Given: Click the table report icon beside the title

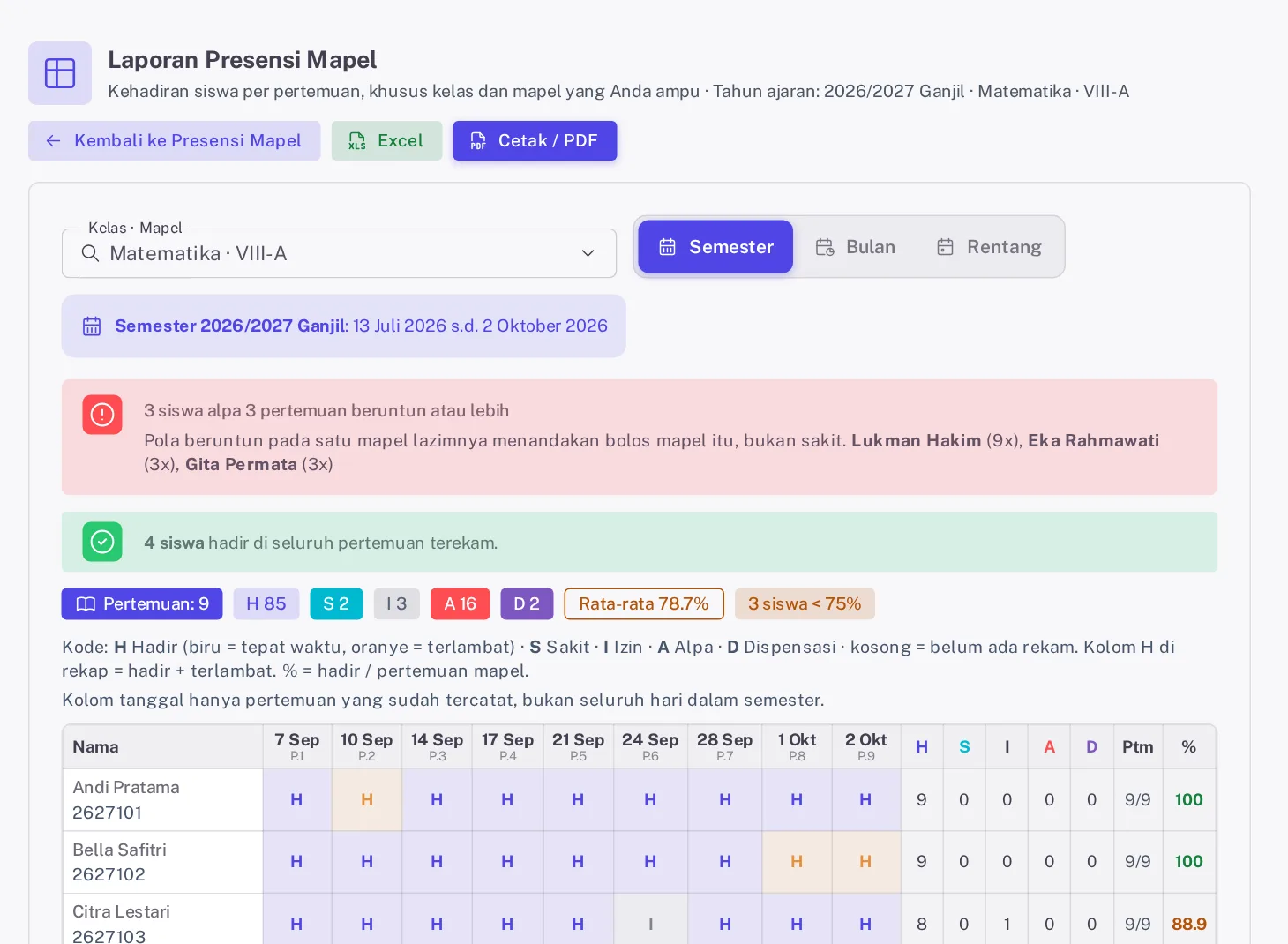Looking at the screenshot, I should (60, 73).
